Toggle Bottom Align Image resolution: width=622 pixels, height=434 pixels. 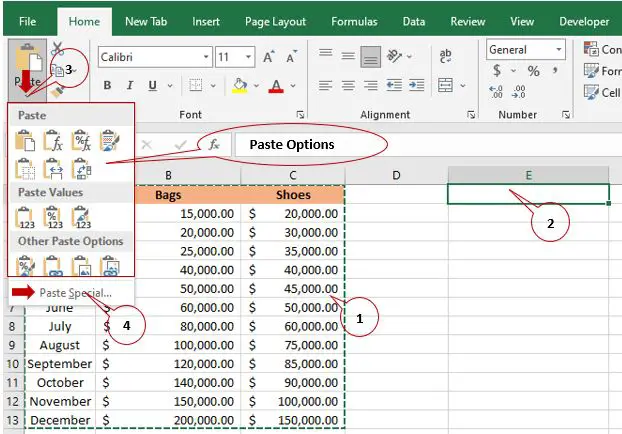coord(371,56)
